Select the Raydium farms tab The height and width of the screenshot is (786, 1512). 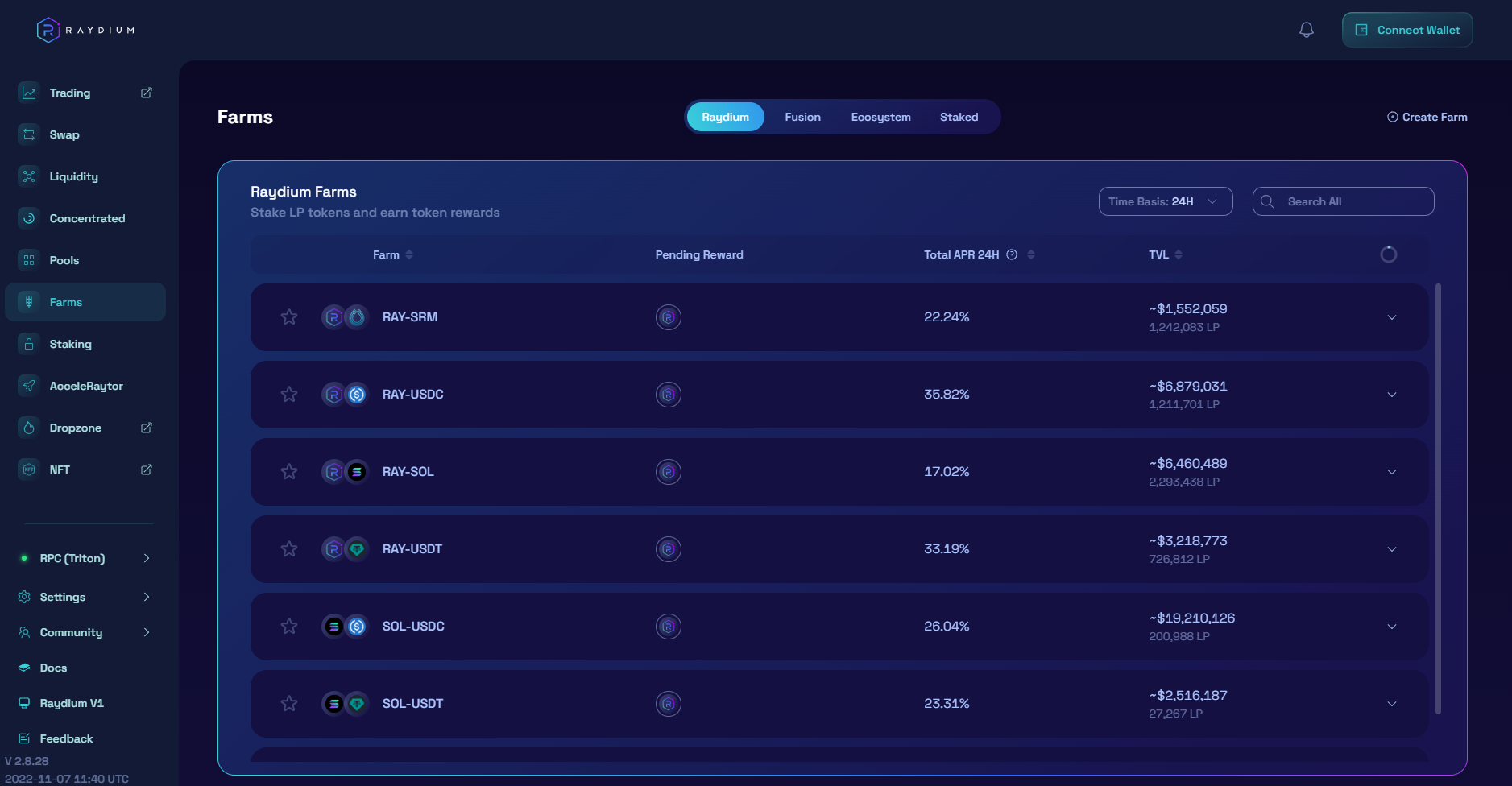[x=725, y=117]
